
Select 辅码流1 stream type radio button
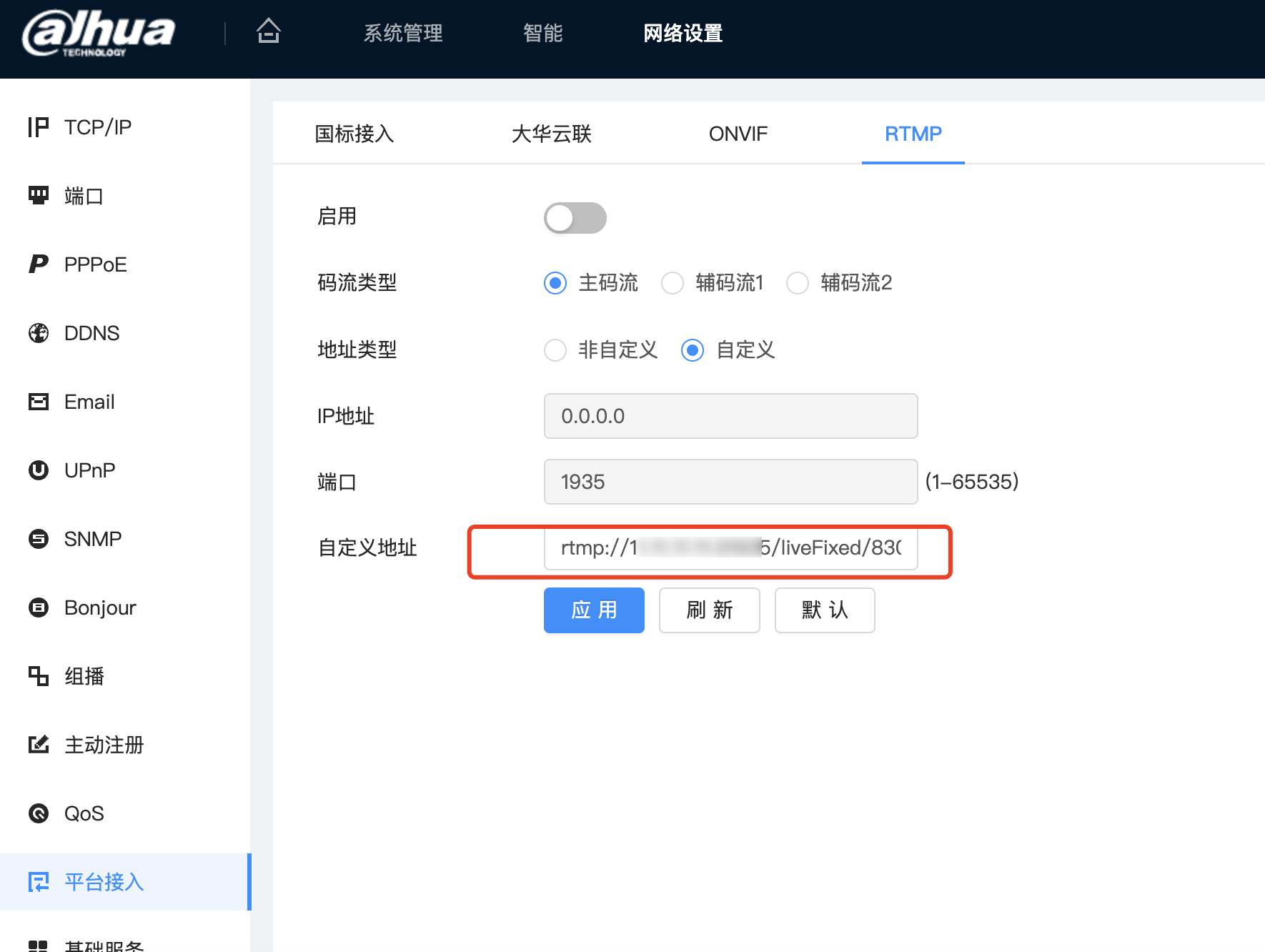[x=673, y=283]
